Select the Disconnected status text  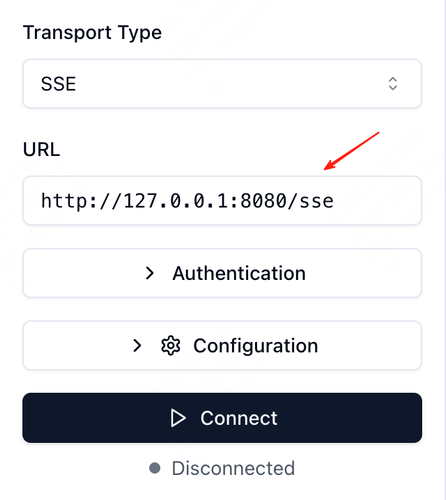click(233, 468)
